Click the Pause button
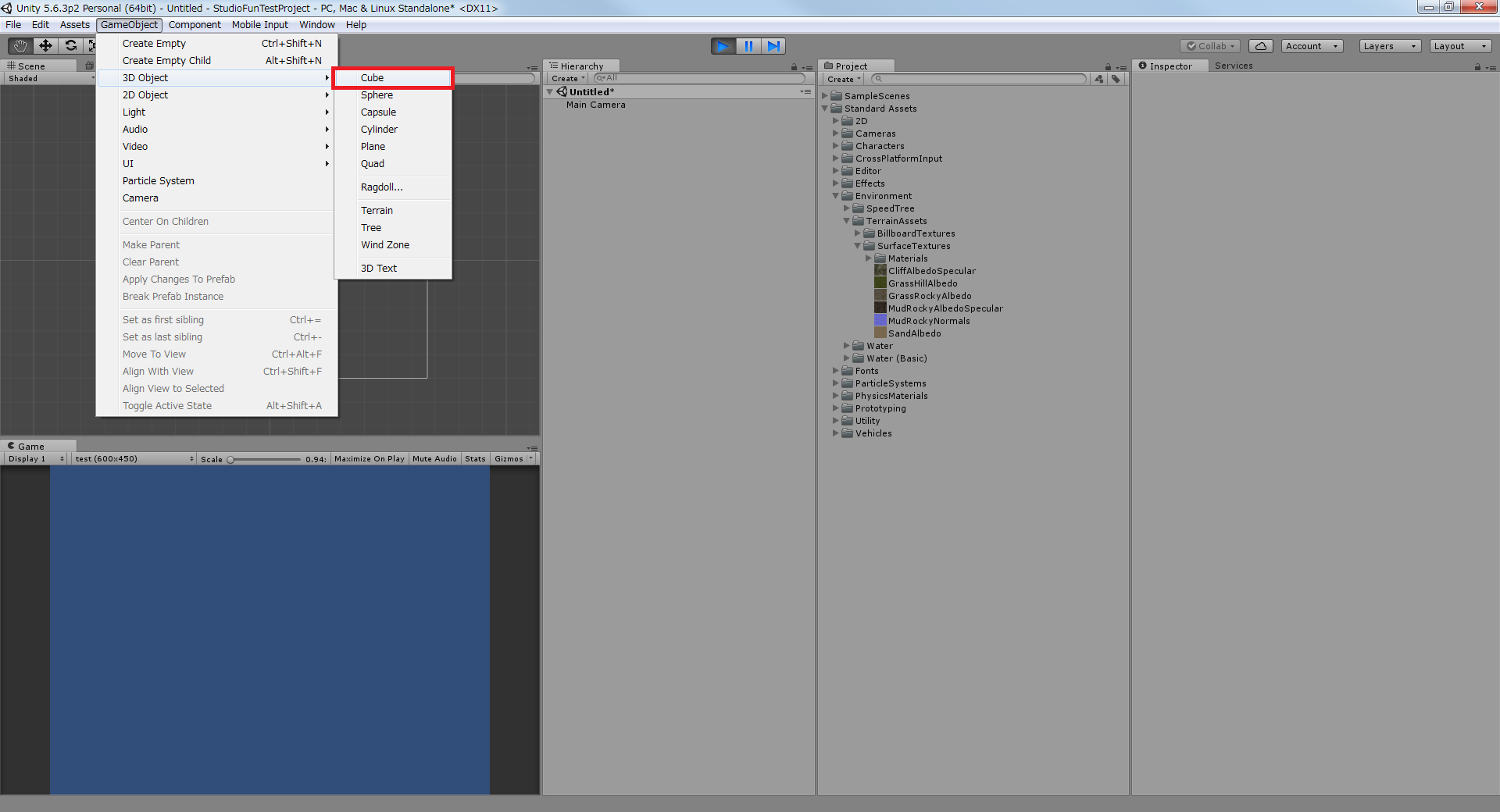The width and height of the screenshot is (1500, 812). [748, 46]
